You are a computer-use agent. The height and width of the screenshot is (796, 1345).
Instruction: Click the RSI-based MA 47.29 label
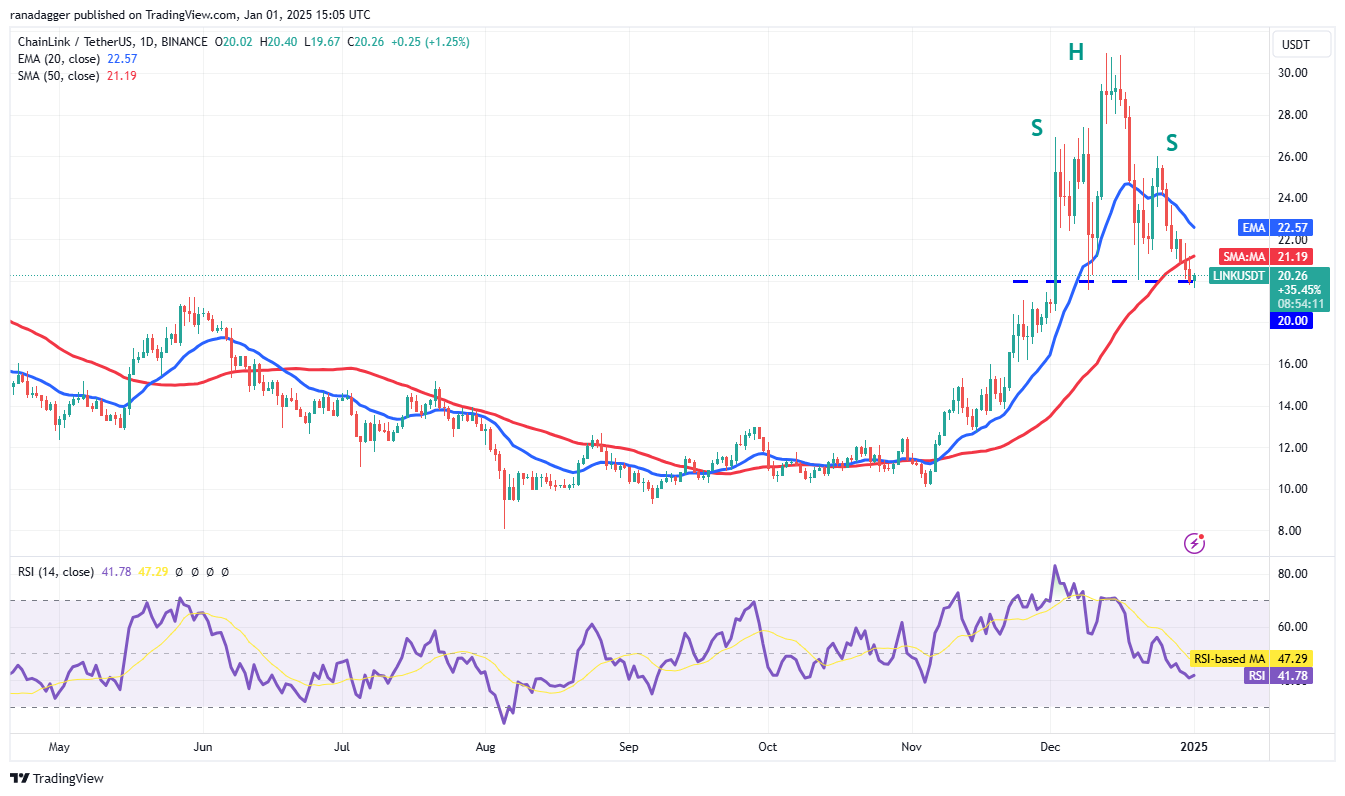[1249, 660]
